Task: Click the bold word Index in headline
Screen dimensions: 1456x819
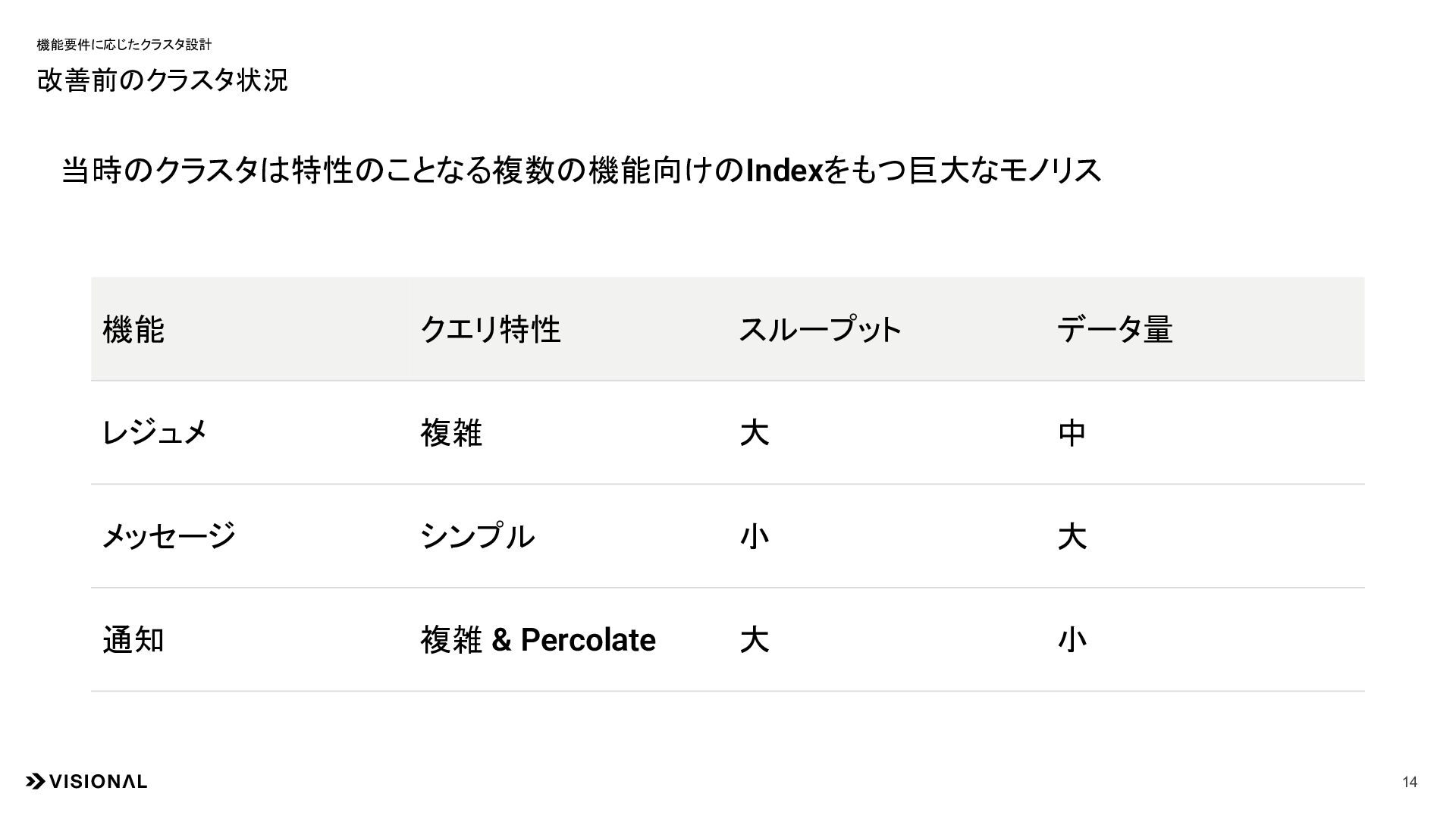Action: click(784, 171)
